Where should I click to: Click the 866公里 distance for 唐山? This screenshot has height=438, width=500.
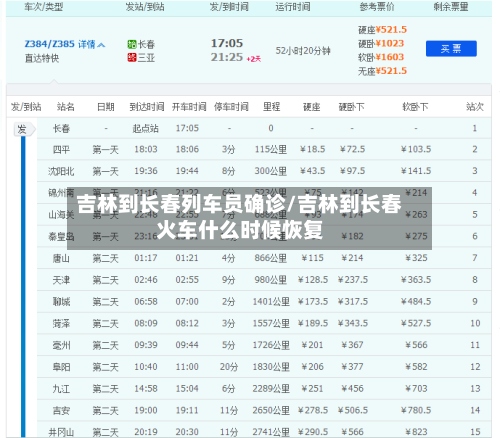pyautogui.click(x=271, y=258)
